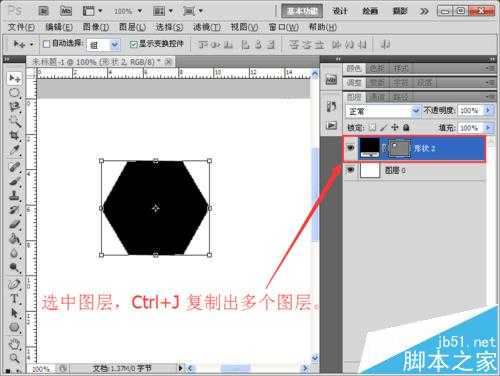The image size is (500, 376).
Task: Uncheck the 显示变换控件 checkbox
Action: [133, 44]
